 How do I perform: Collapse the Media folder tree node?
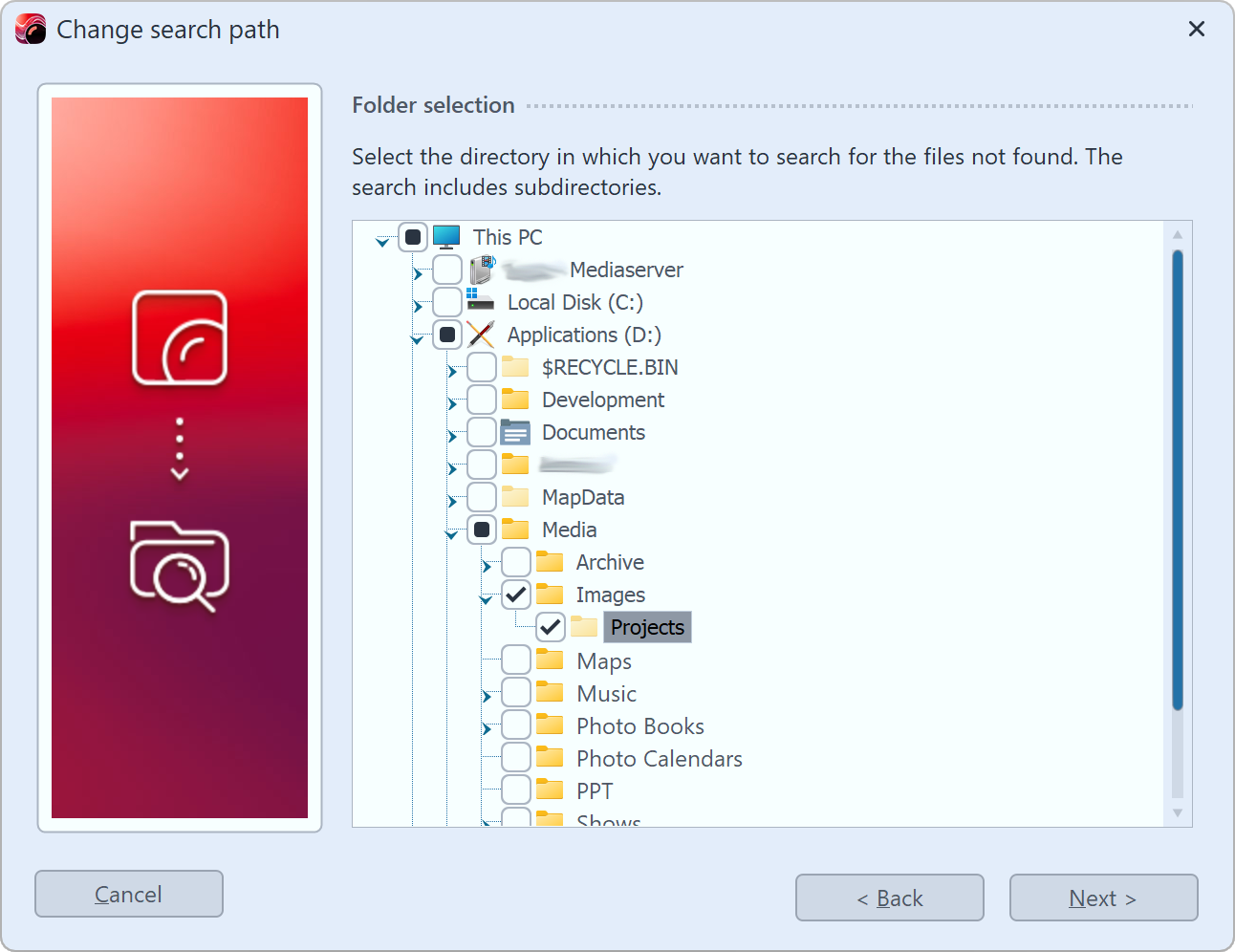point(450,533)
